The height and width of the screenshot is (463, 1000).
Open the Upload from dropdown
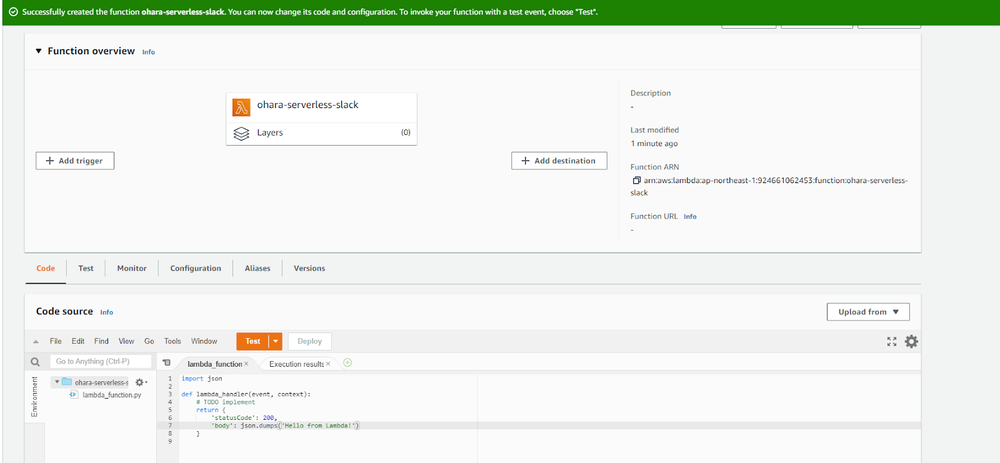pos(868,312)
